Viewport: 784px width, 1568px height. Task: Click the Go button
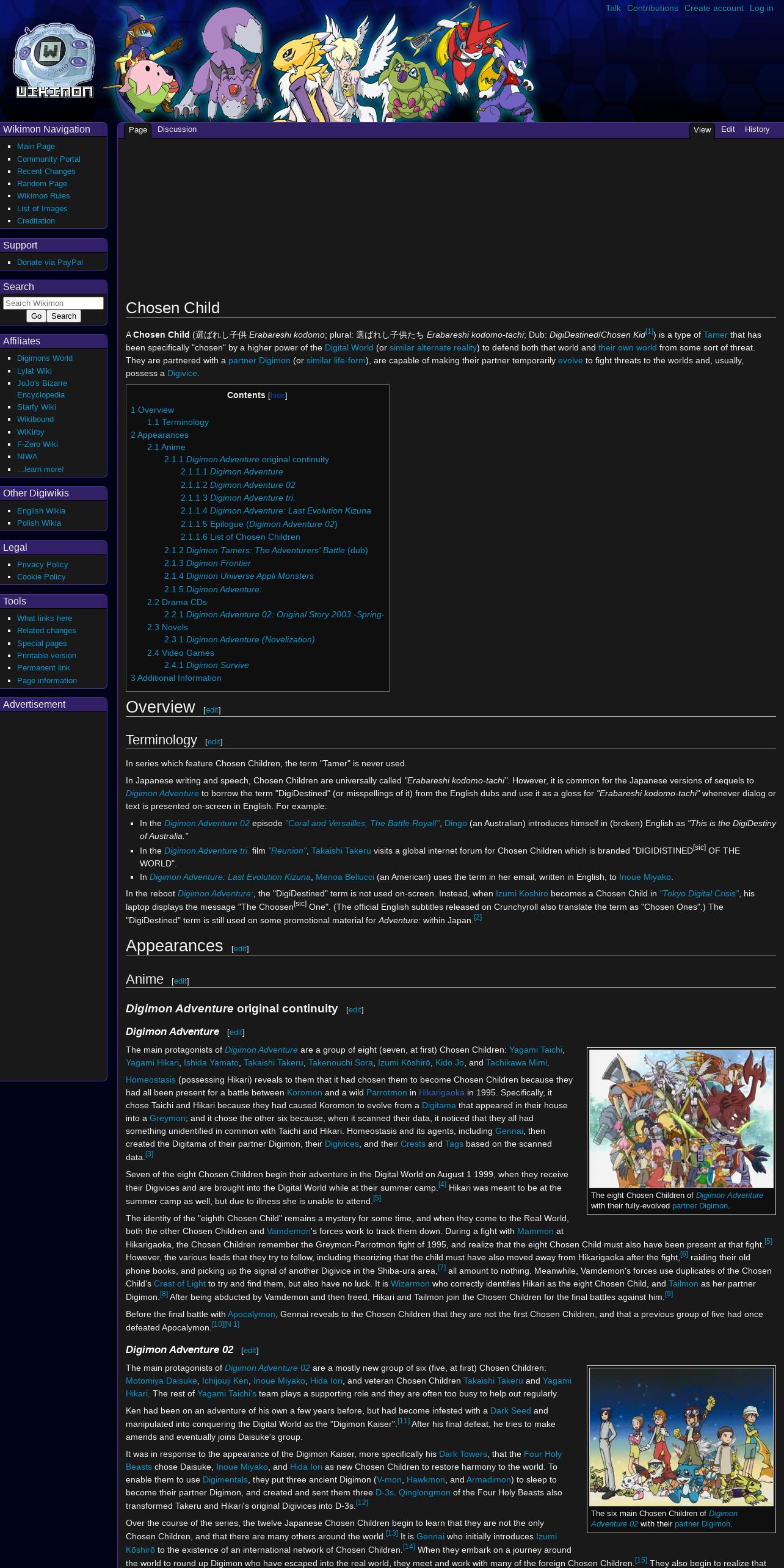click(36, 316)
